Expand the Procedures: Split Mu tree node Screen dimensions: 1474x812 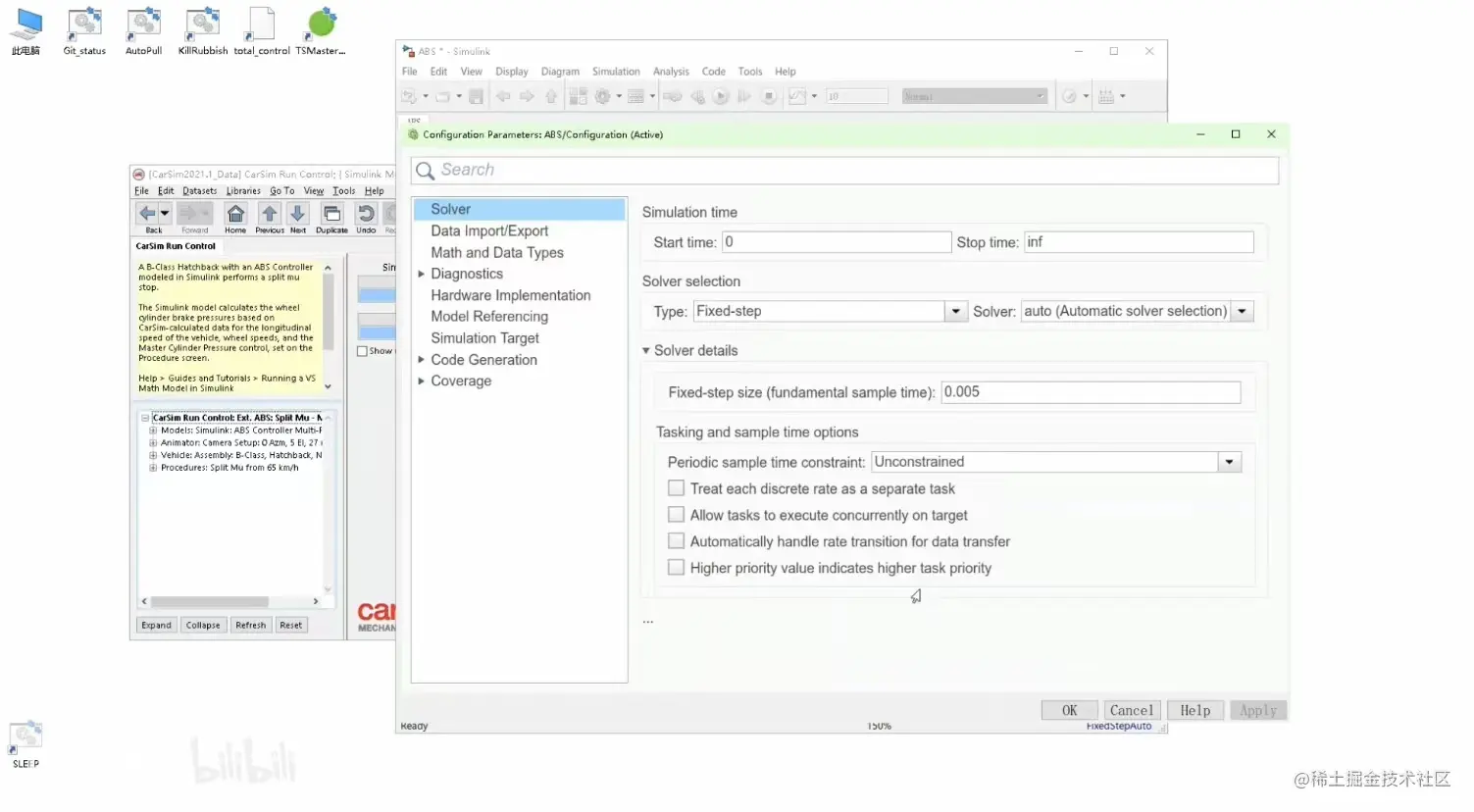(x=153, y=468)
